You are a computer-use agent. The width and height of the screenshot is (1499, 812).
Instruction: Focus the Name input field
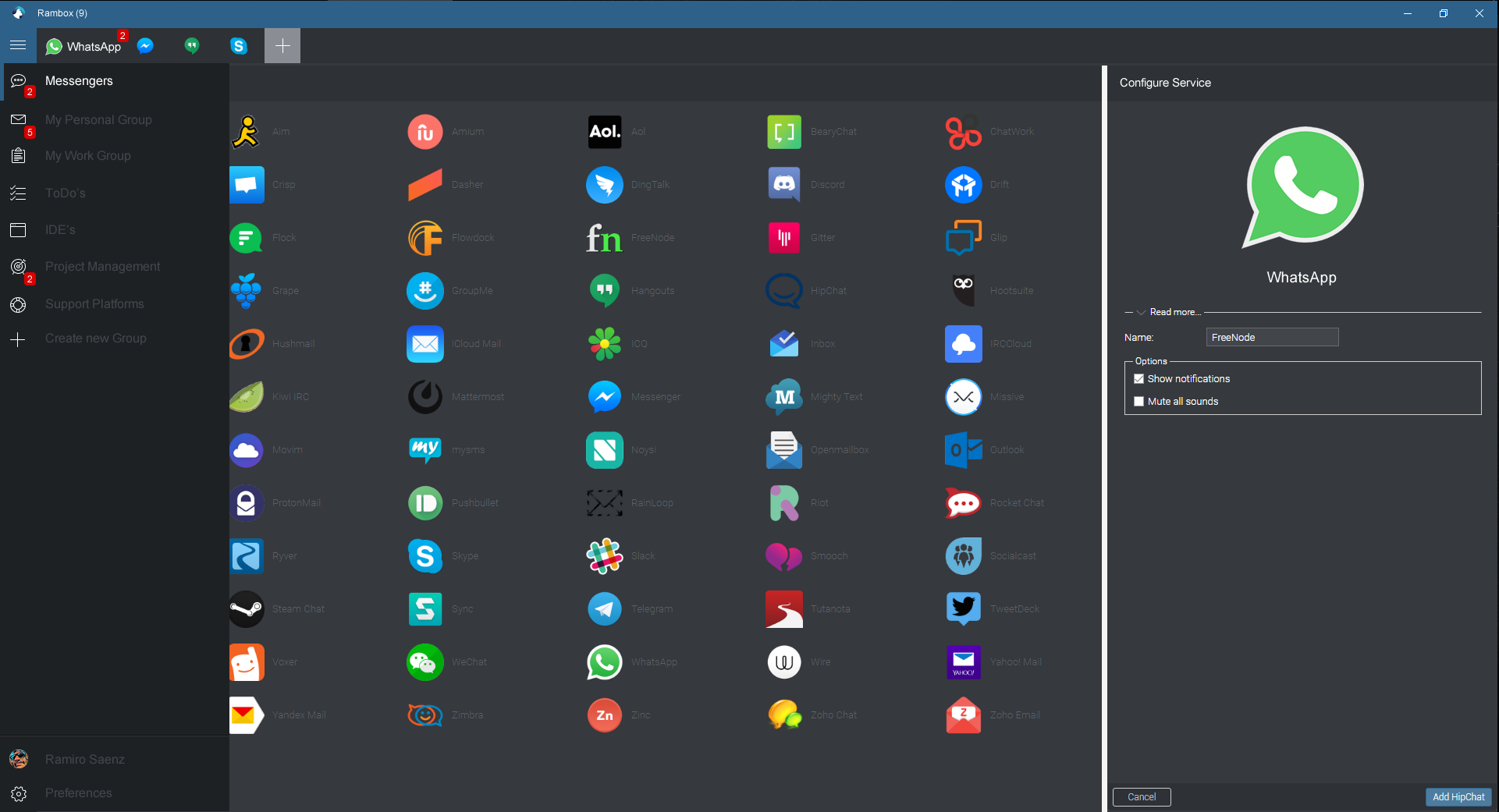coord(1272,338)
